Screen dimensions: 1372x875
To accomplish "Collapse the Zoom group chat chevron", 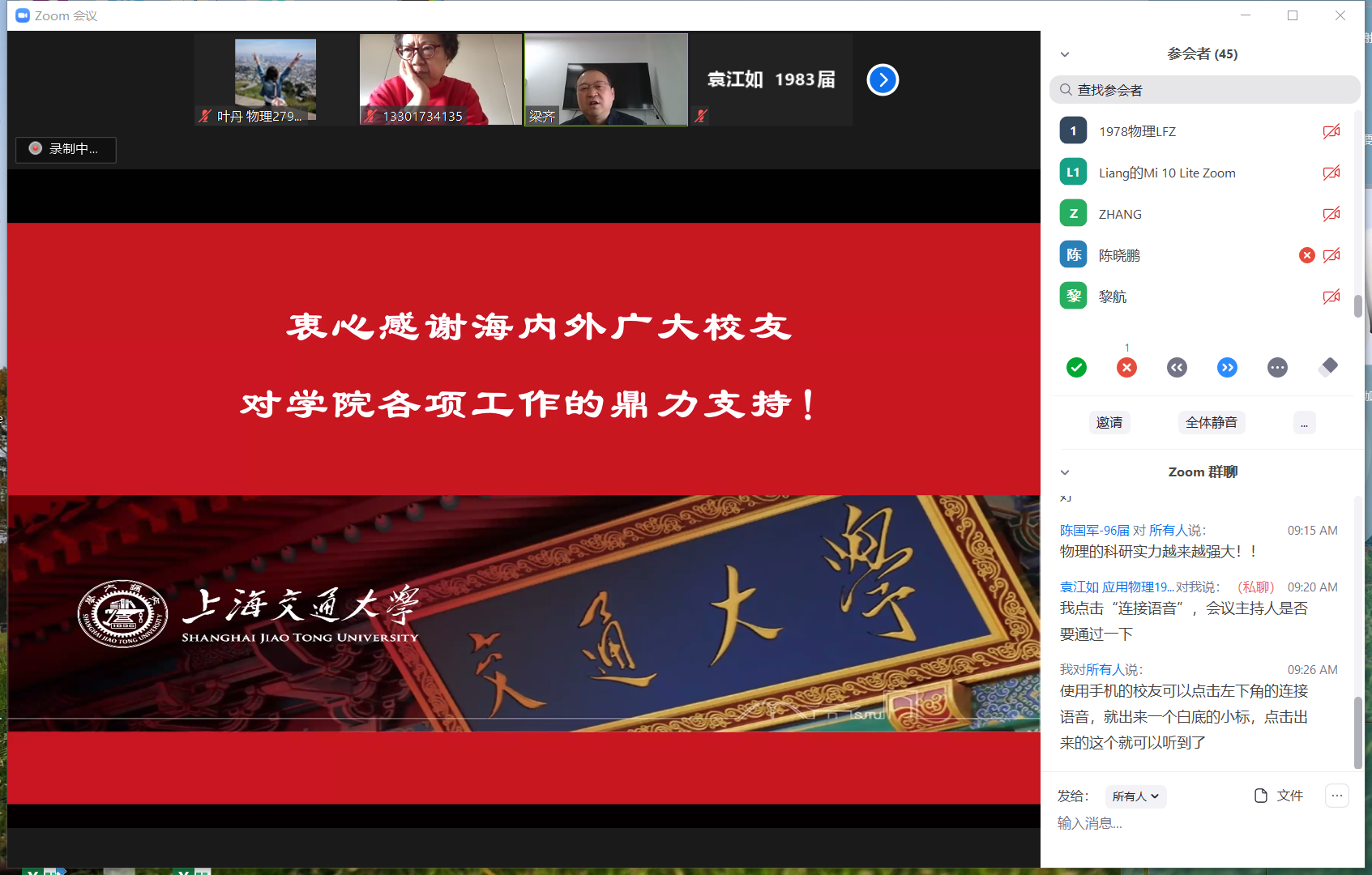I will click(x=1065, y=472).
